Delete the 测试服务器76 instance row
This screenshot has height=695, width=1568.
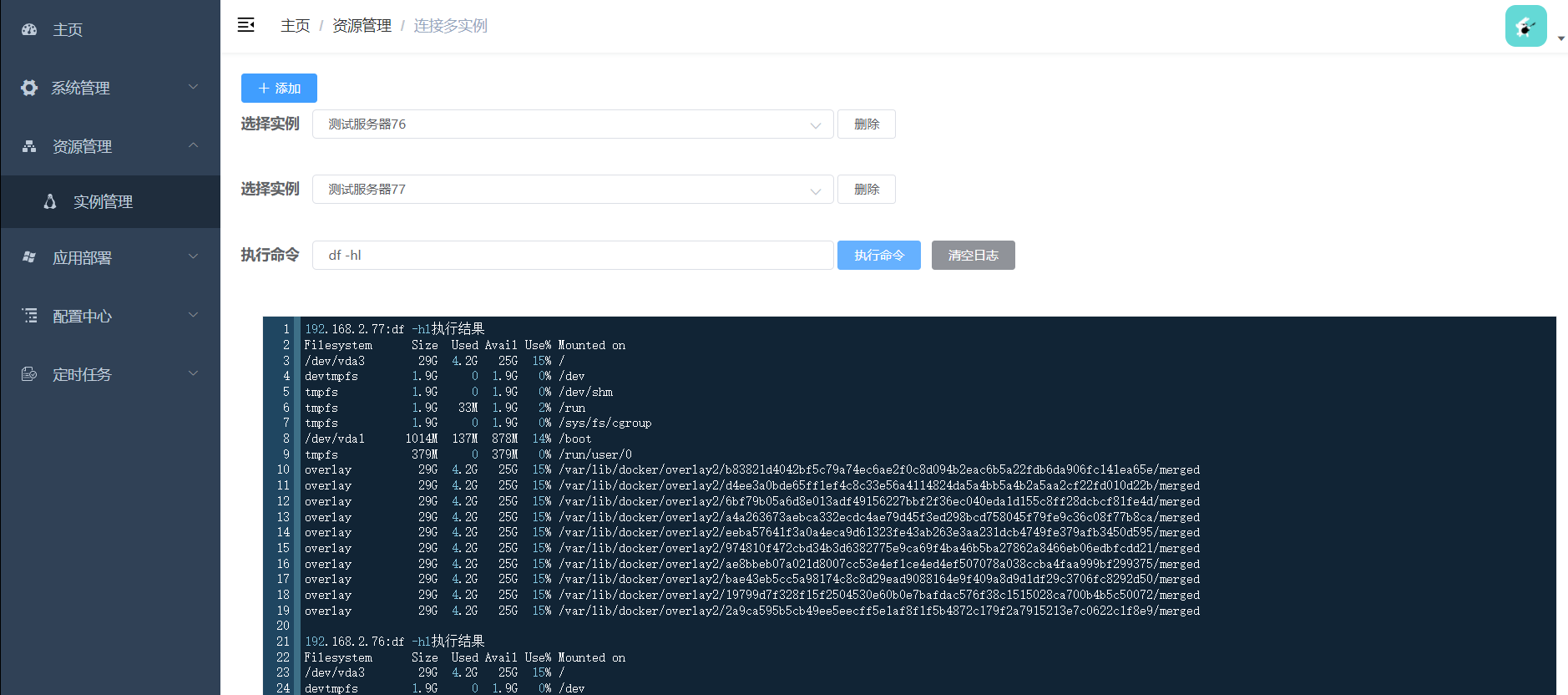[867, 124]
